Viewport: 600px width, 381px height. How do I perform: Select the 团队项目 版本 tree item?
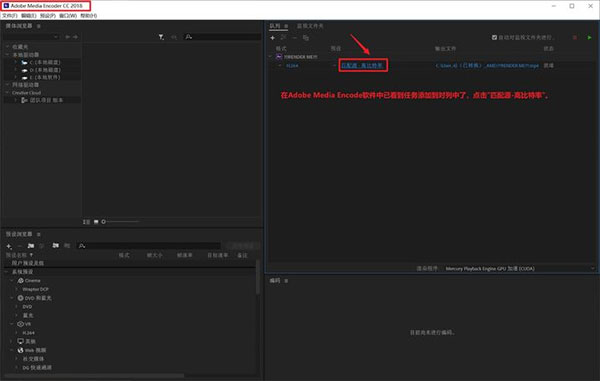[x=46, y=100]
